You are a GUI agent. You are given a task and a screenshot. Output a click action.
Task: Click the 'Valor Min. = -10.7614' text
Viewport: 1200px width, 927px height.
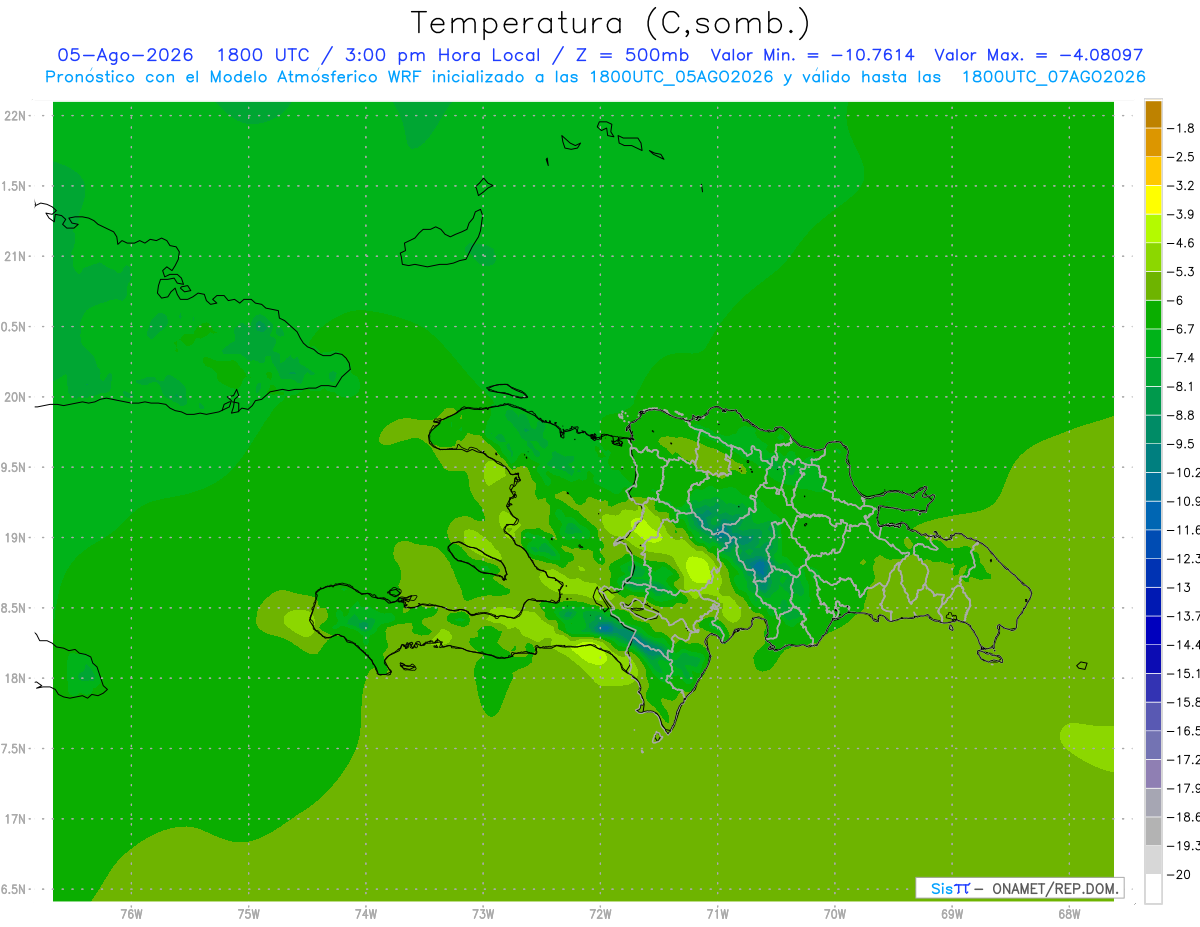pos(812,55)
